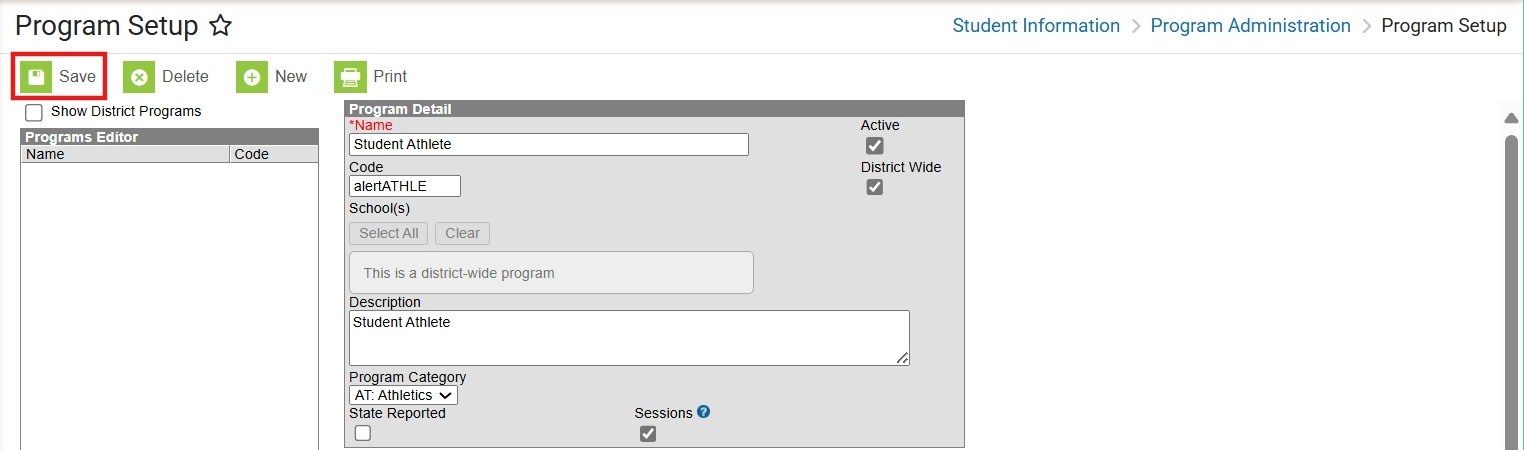Click the Delete X icon
Screen dimensions: 1524x450
140,77
